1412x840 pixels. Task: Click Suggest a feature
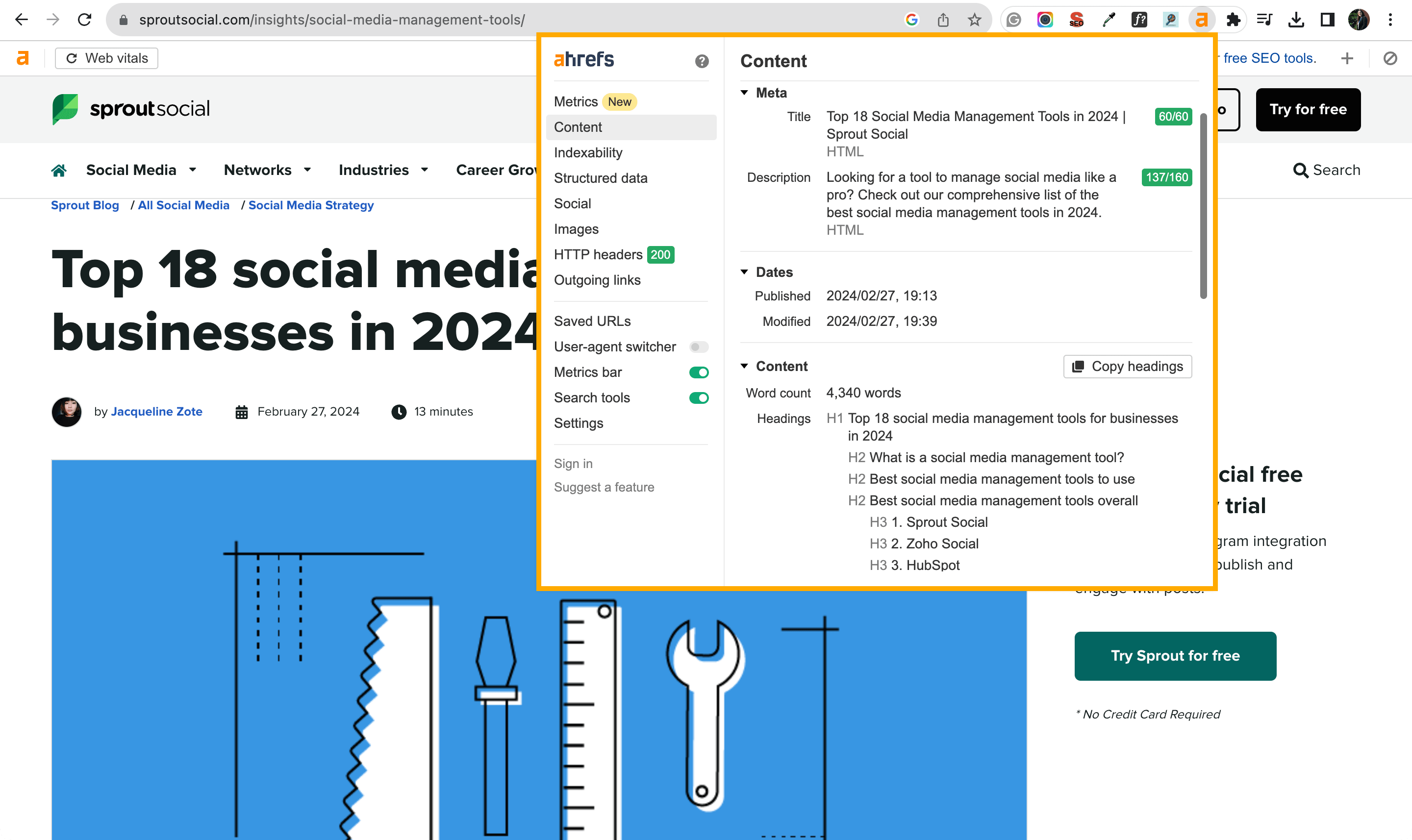(604, 487)
